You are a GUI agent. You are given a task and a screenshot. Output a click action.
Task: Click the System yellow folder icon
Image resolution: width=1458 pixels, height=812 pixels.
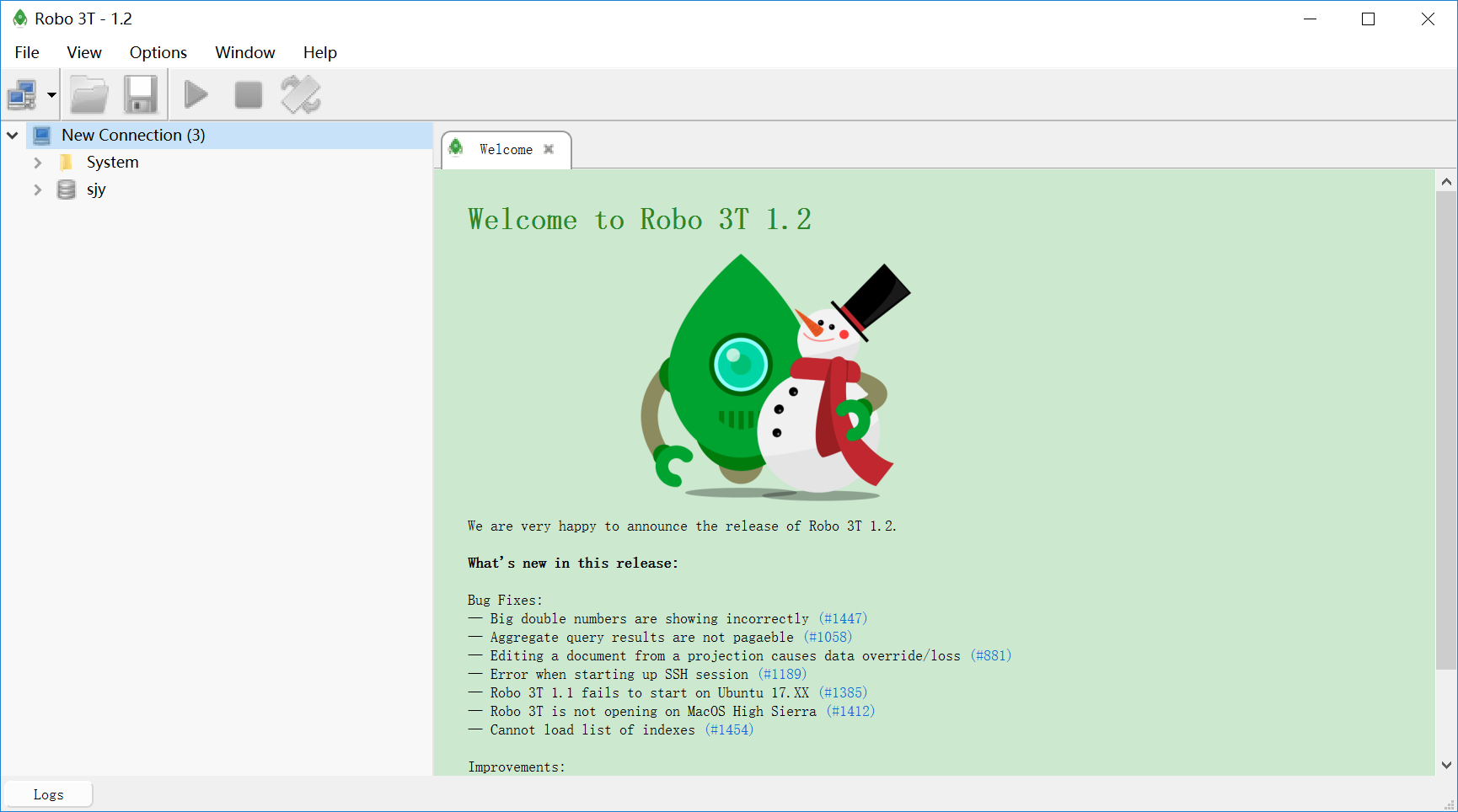pyautogui.click(x=66, y=162)
